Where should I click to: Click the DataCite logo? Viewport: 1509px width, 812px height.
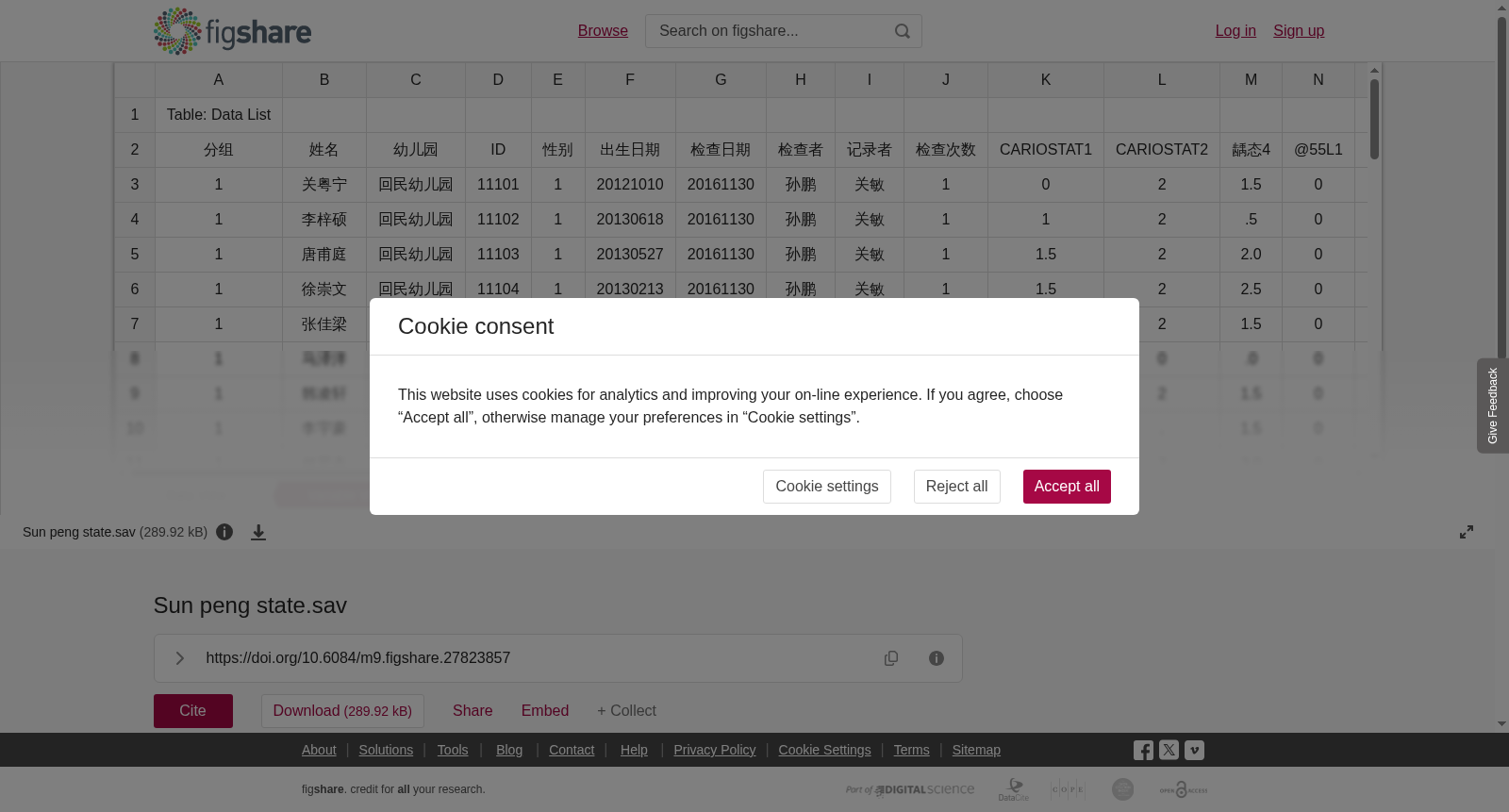coord(1014,789)
